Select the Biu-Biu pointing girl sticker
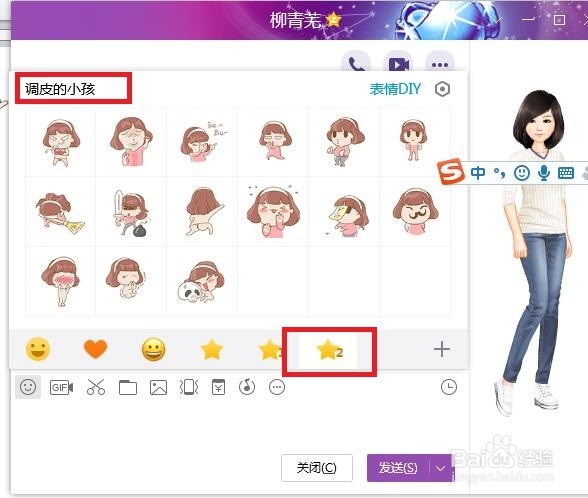Viewport: 588px width, 498px height. point(203,143)
